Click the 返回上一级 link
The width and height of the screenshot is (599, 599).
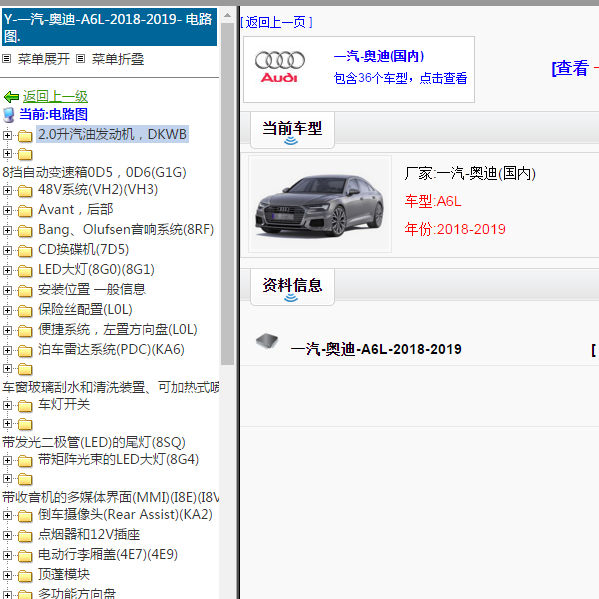tap(55, 97)
